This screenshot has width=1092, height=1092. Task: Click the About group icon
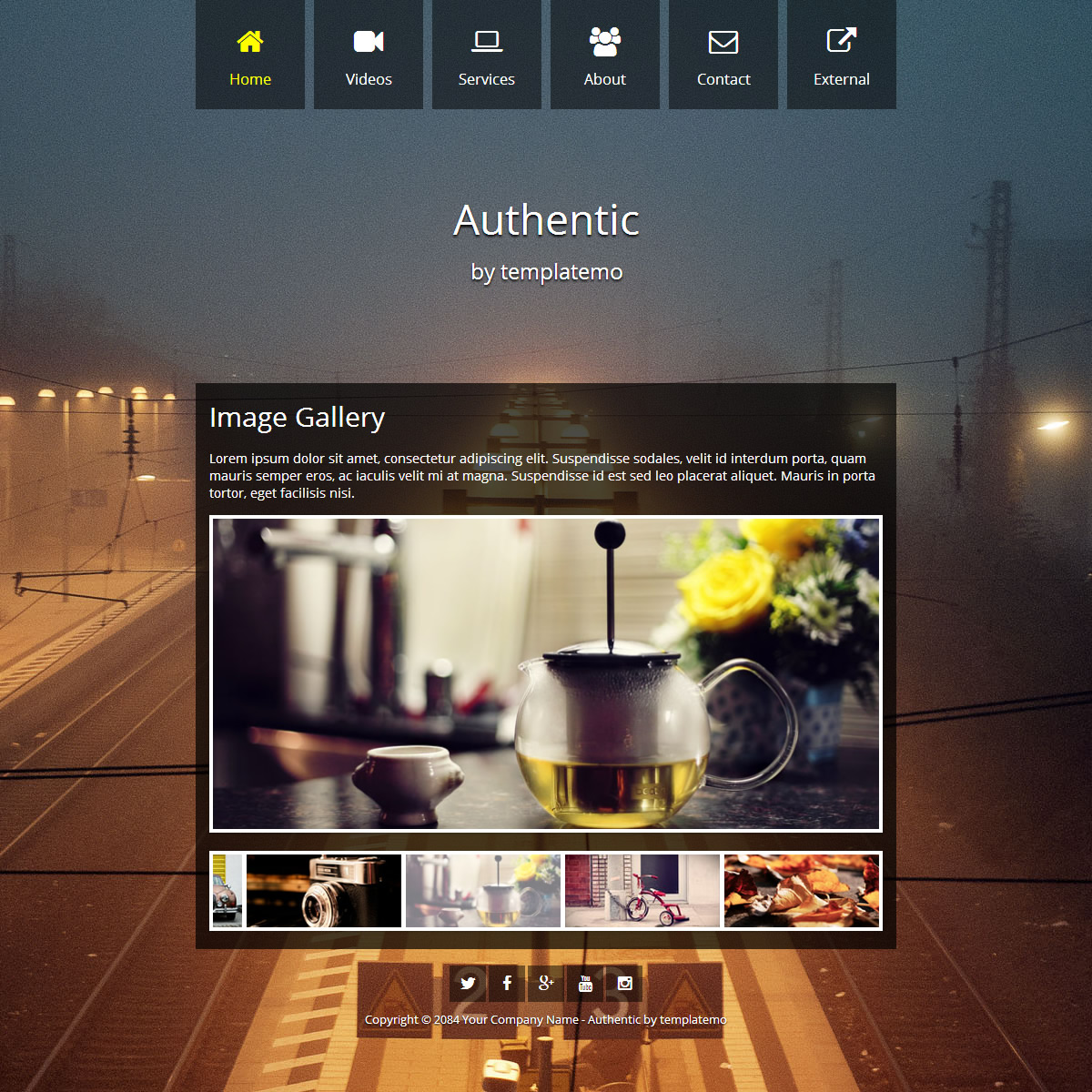[605, 41]
